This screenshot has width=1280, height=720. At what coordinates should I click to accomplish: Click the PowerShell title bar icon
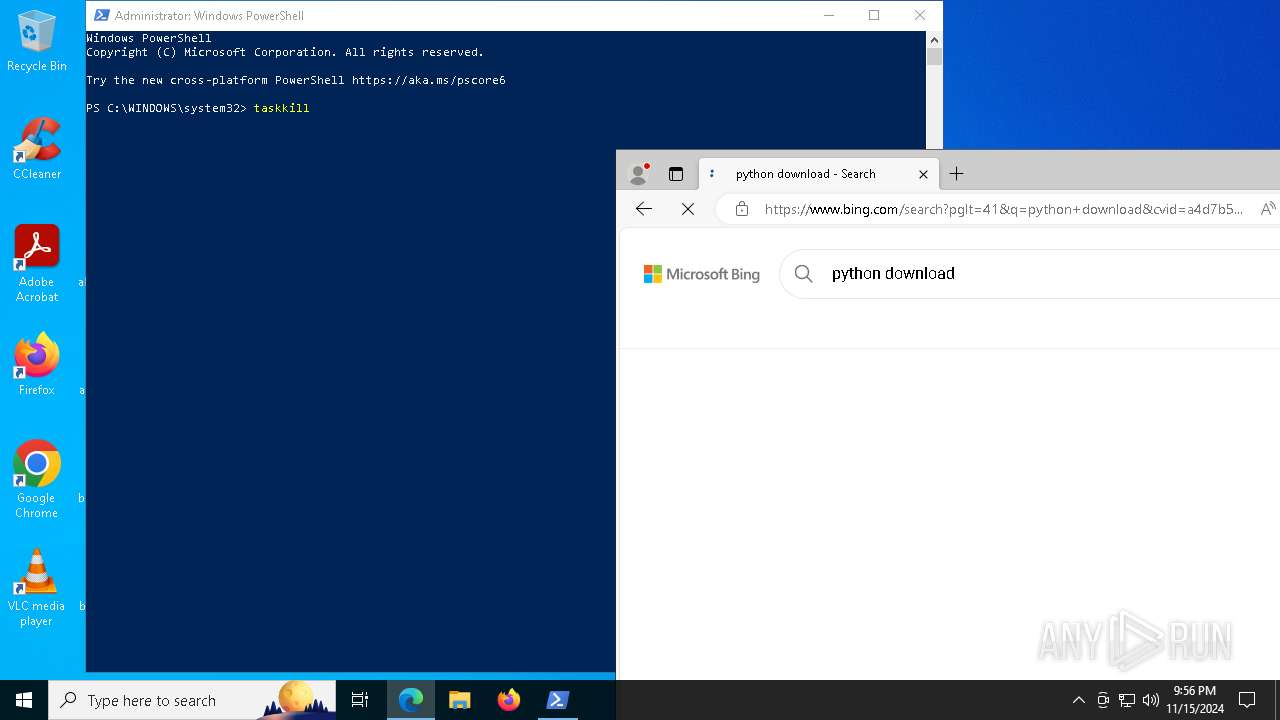coord(101,15)
